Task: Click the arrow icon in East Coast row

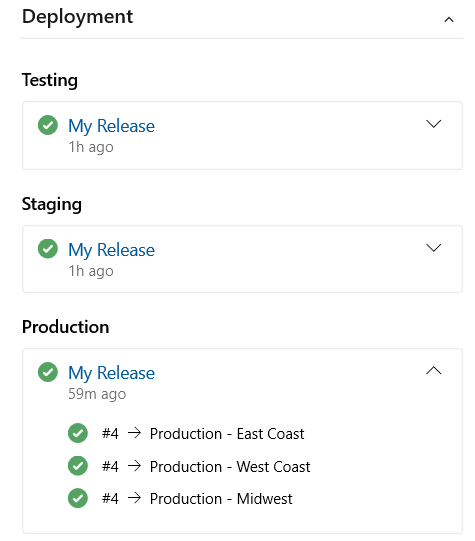Action: pos(135,433)
